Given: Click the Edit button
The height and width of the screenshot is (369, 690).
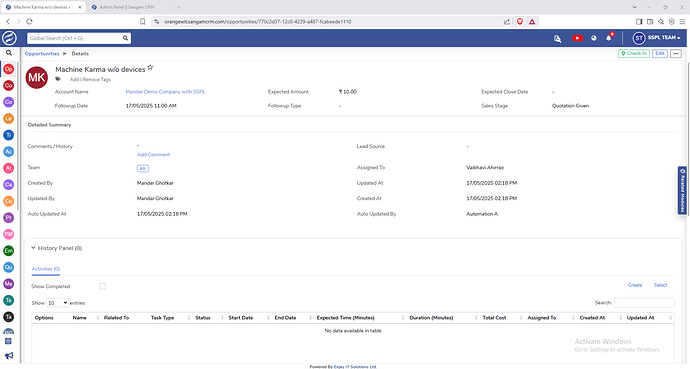Looking at the screenshot, I should pos(660,54).
